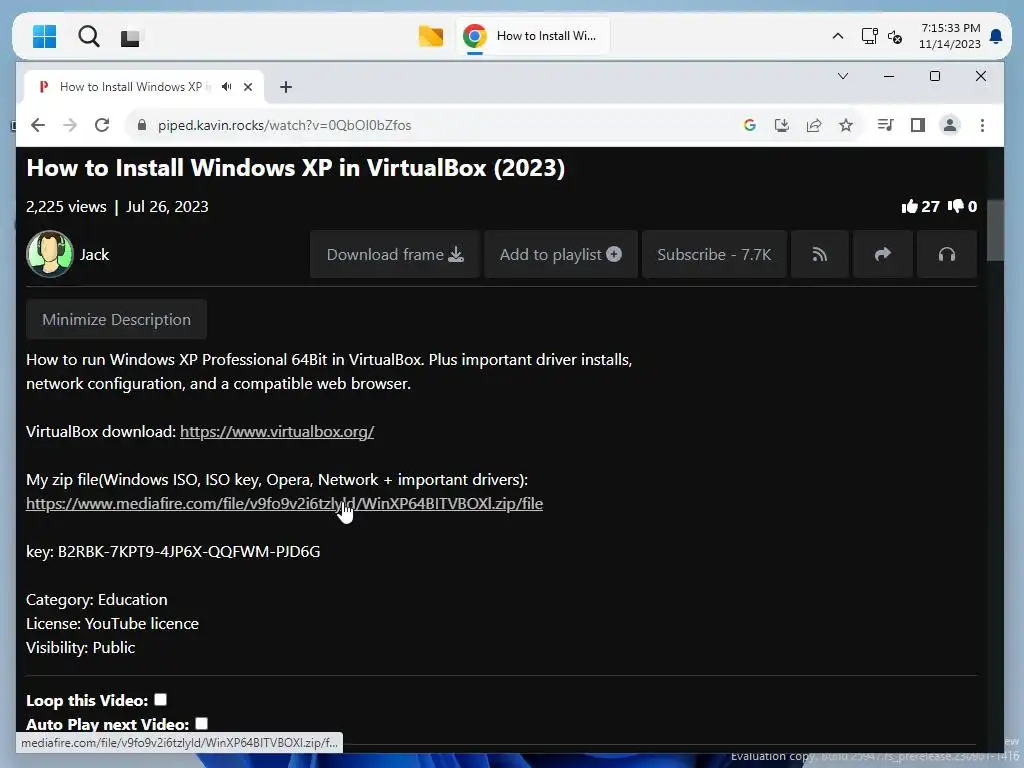Open network status tray icon
The height and width of the screenshot is (768, 1024).
[869, 36]
